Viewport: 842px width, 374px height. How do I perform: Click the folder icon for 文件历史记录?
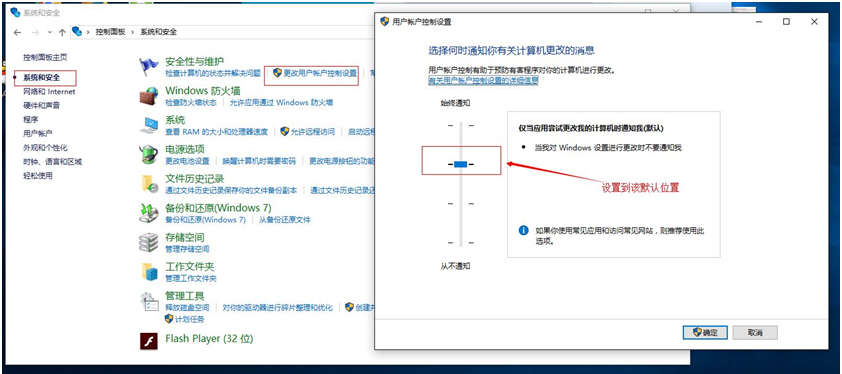click(149, 184)
